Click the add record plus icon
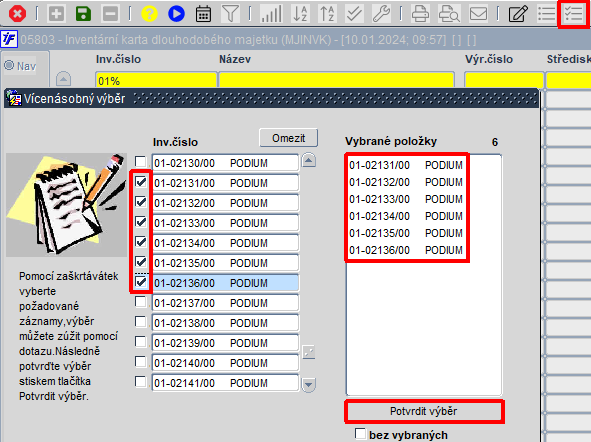The width and height of the screenshot is (591, 442). point(56,14)
